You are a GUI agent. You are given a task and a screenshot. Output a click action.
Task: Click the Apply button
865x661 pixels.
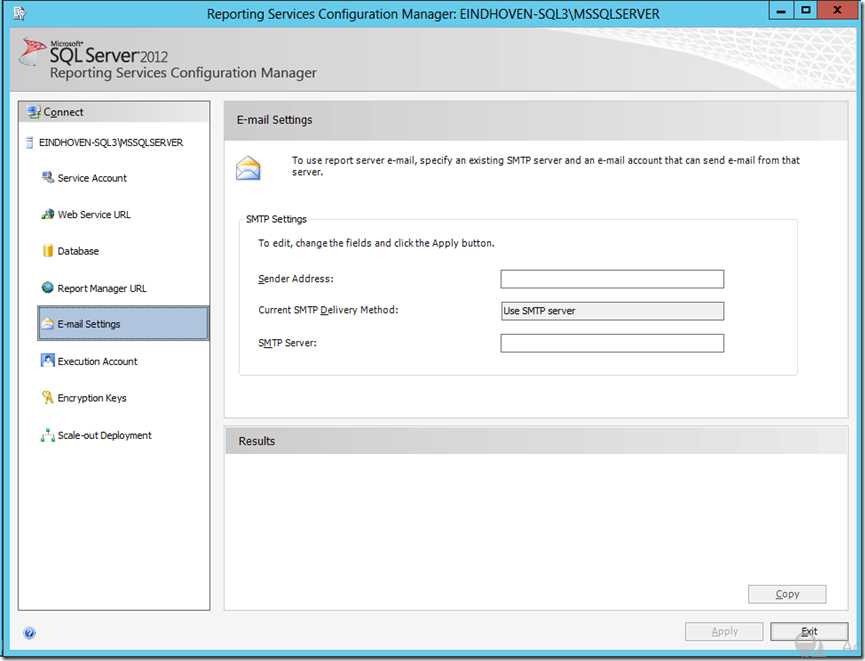coord(724,632)
